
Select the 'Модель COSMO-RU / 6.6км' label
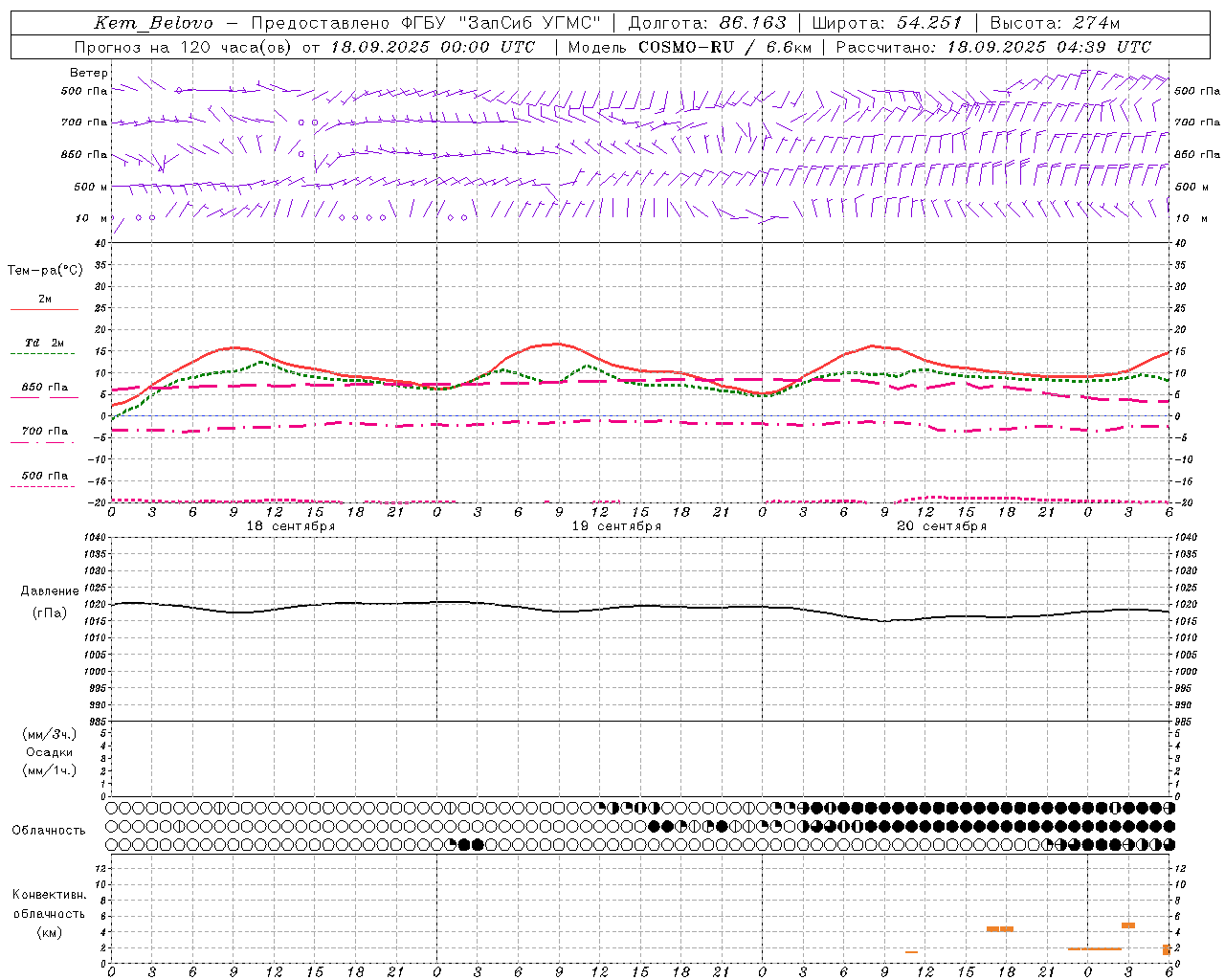[x=689, y=47]
